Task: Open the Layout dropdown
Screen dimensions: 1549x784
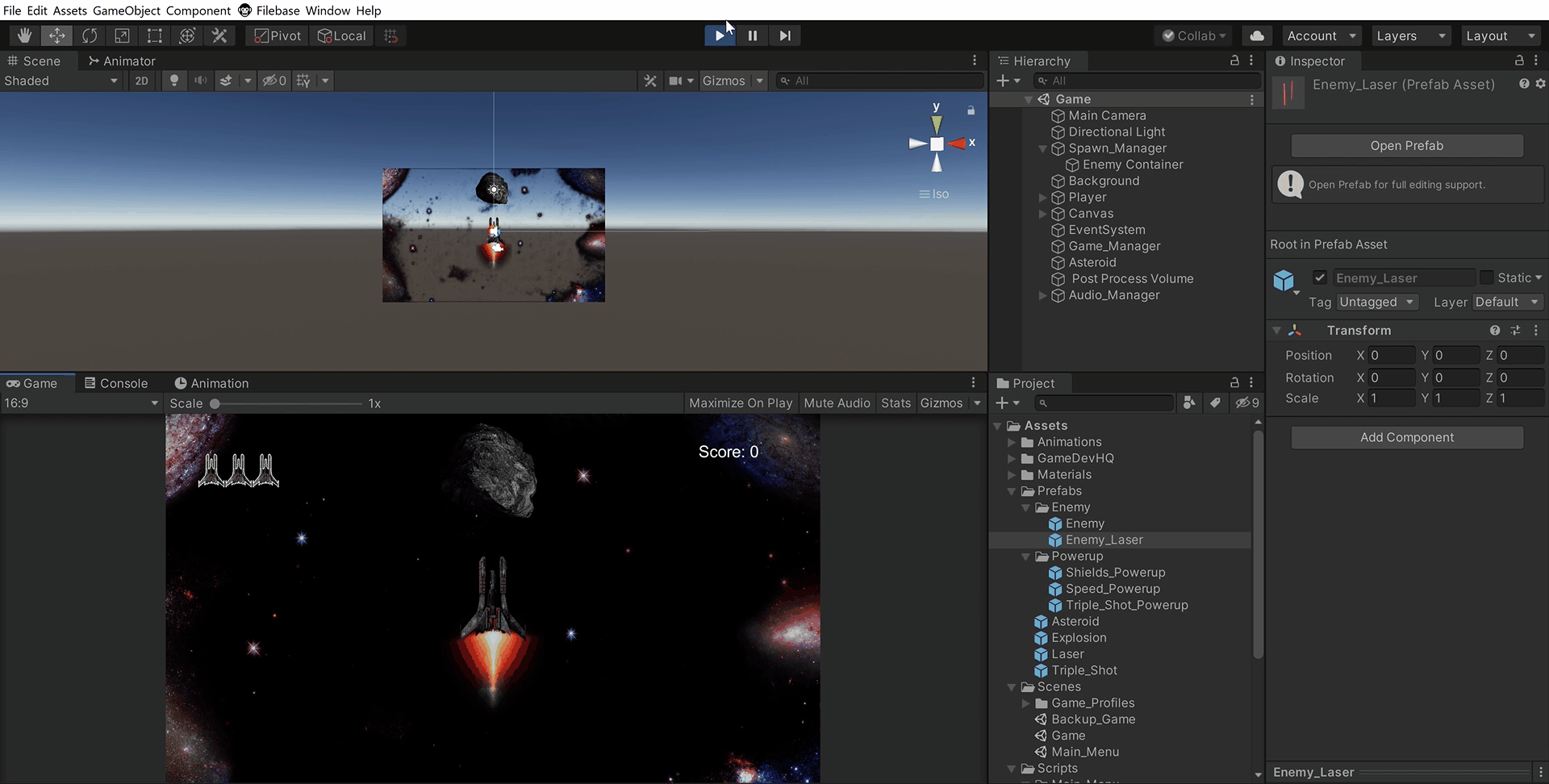Action: tap(1500, 35)
